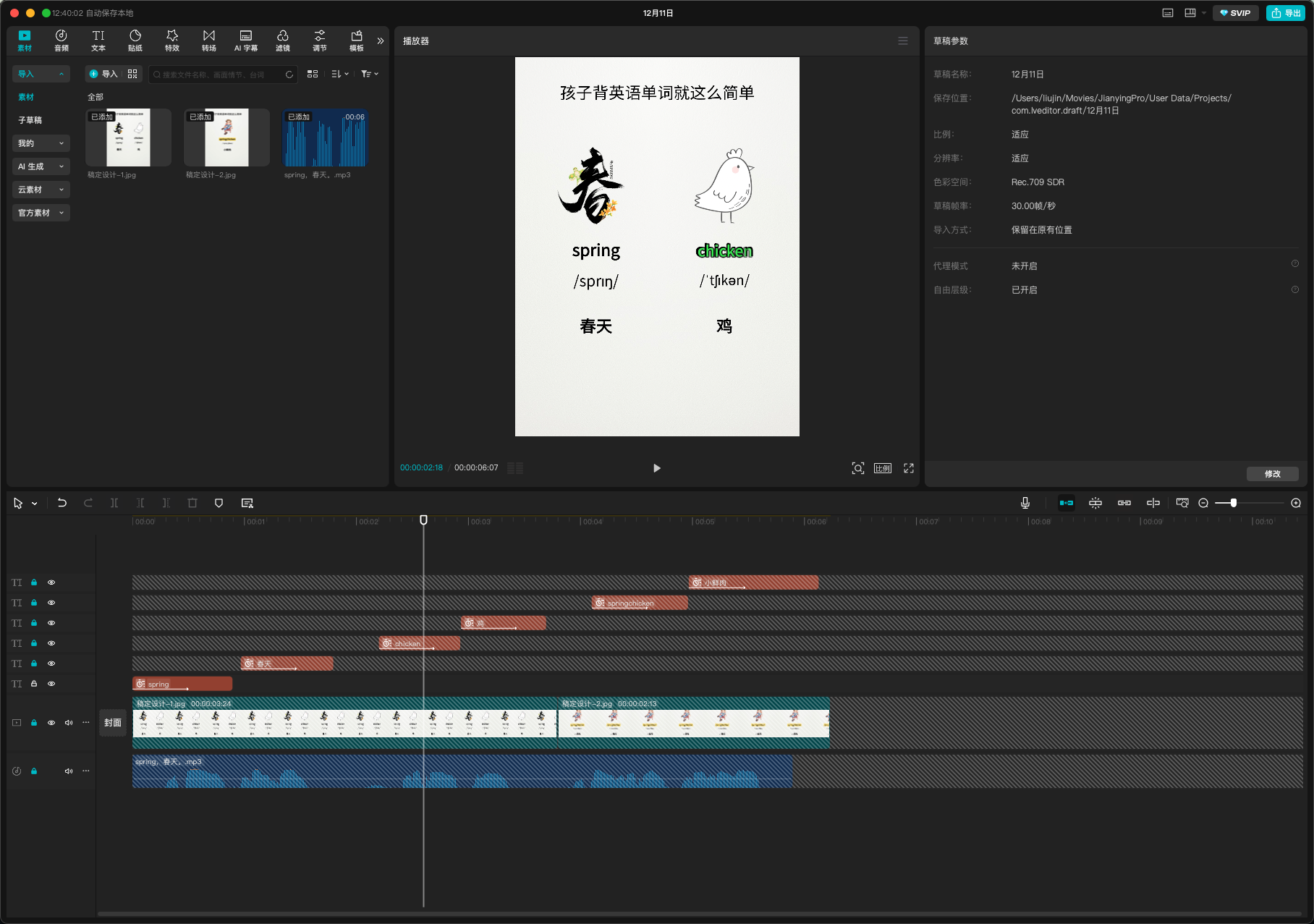Click the delete-right trim icon
Screen dimensions: 1314x924
click(x=166, y=503)
